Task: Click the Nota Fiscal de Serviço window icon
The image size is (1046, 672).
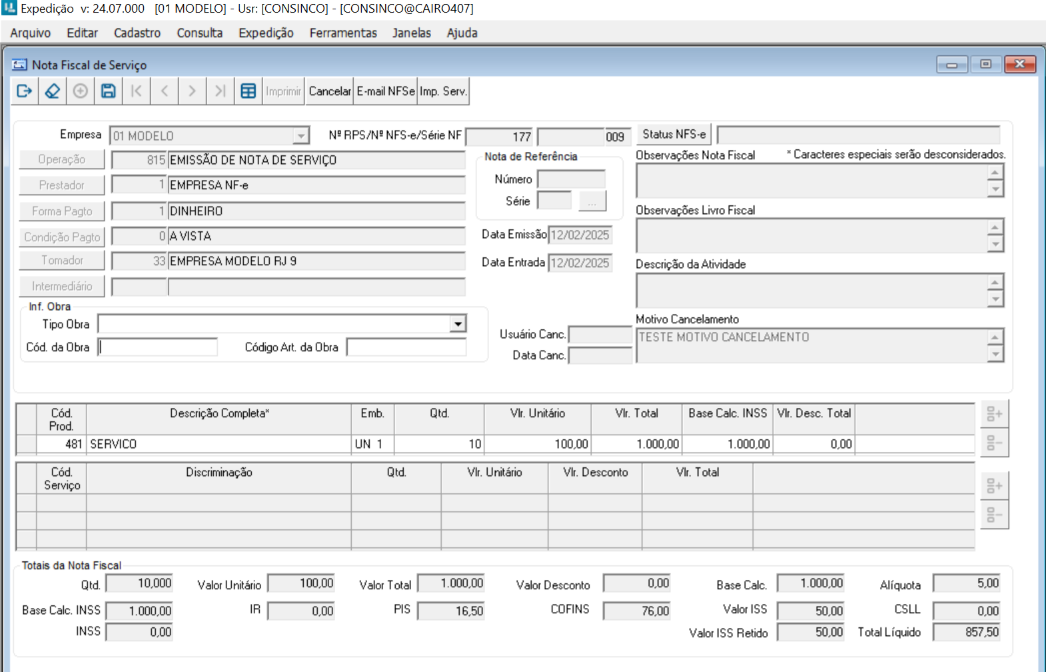Action: click(x=19, y=65)
